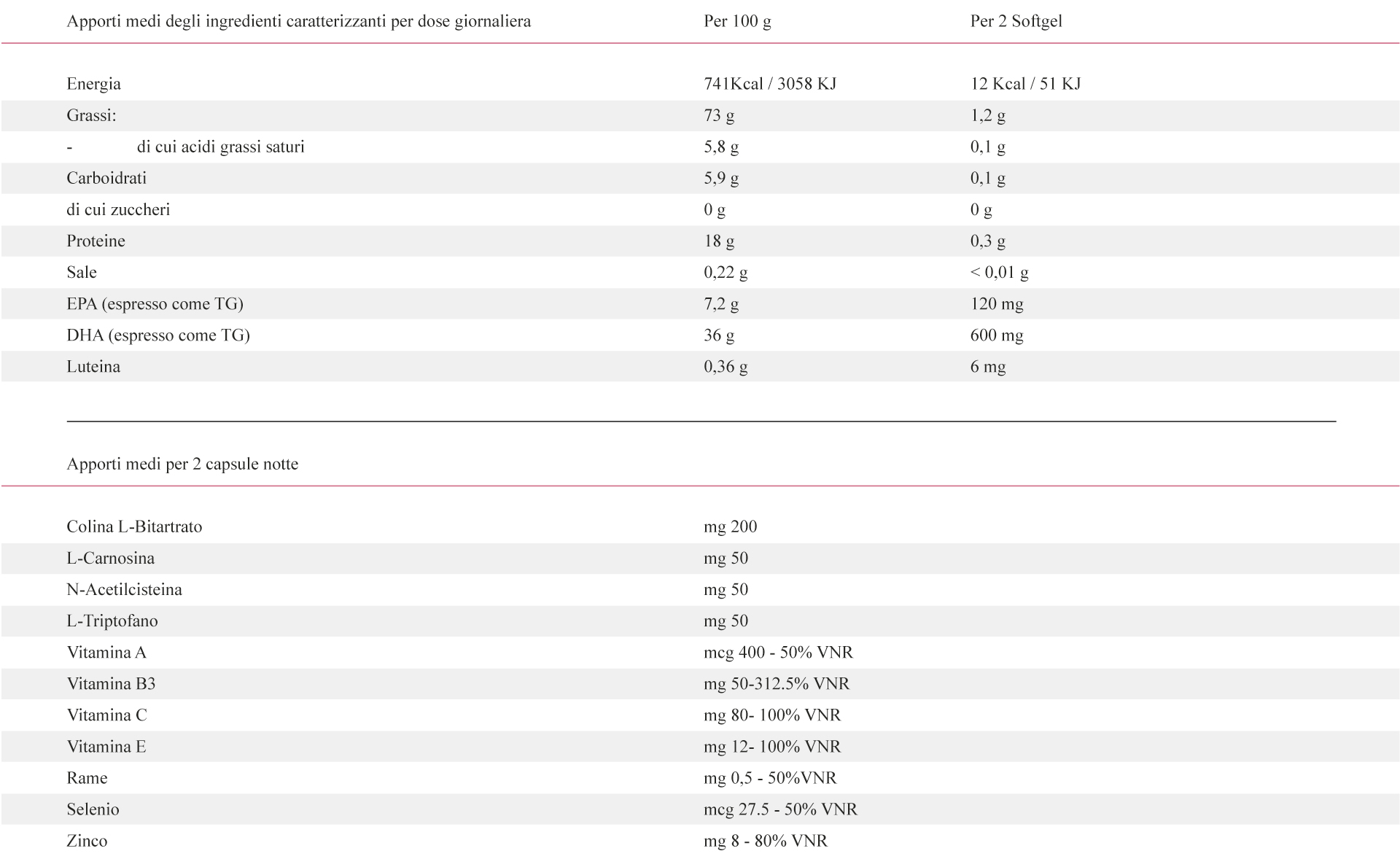Image resolution: width=1400 pixels, height=859 pixels.
Task: Click EPA 120 mg softgel value
Action: click(996, 304)
